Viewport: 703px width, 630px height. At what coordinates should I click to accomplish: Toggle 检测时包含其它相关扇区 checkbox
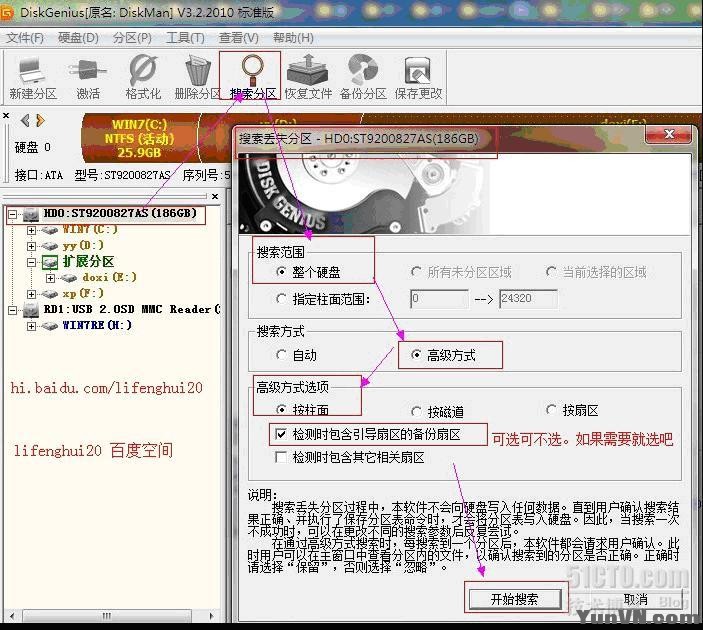point(281,457)
